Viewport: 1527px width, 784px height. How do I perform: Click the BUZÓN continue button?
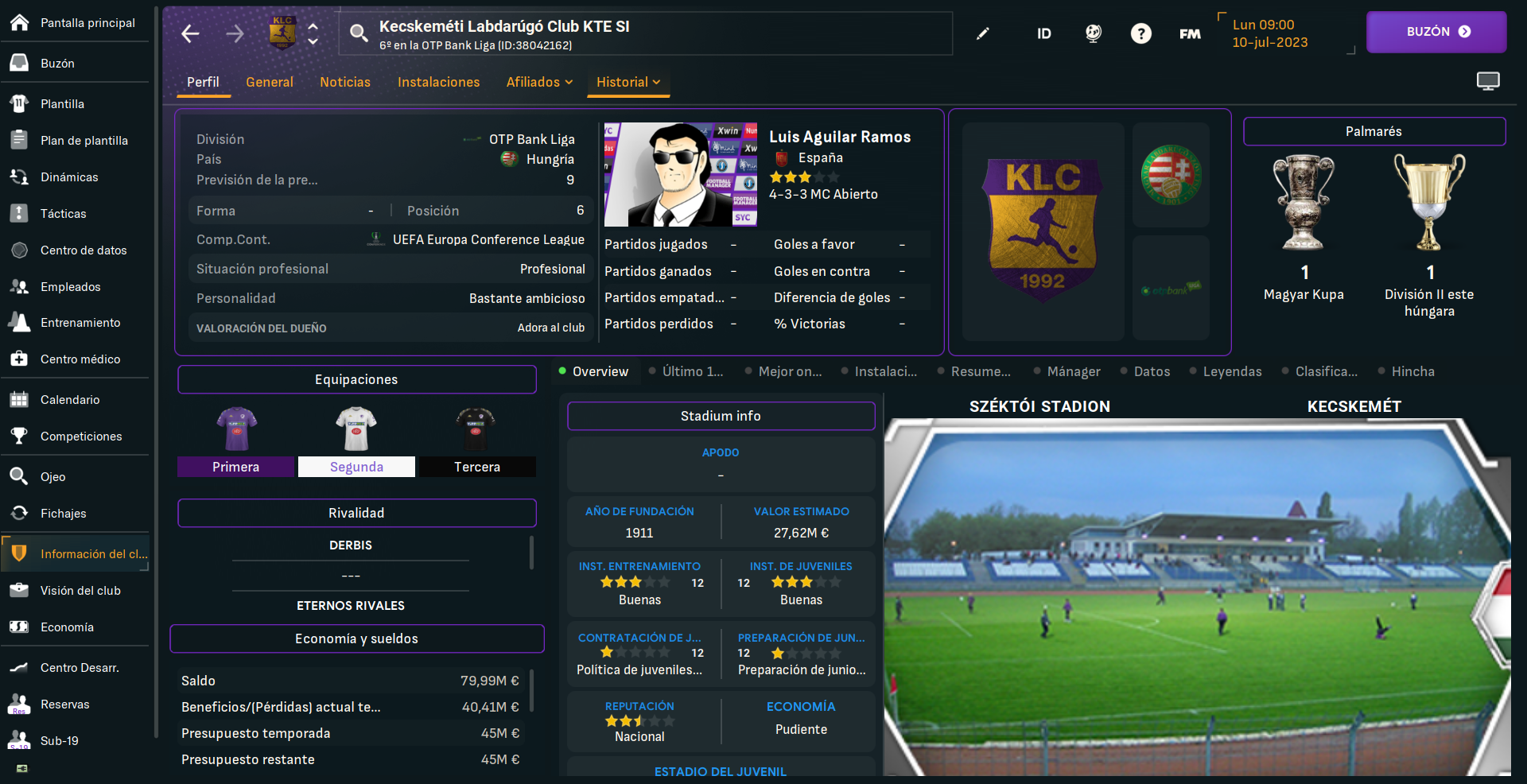(1436, 32)
